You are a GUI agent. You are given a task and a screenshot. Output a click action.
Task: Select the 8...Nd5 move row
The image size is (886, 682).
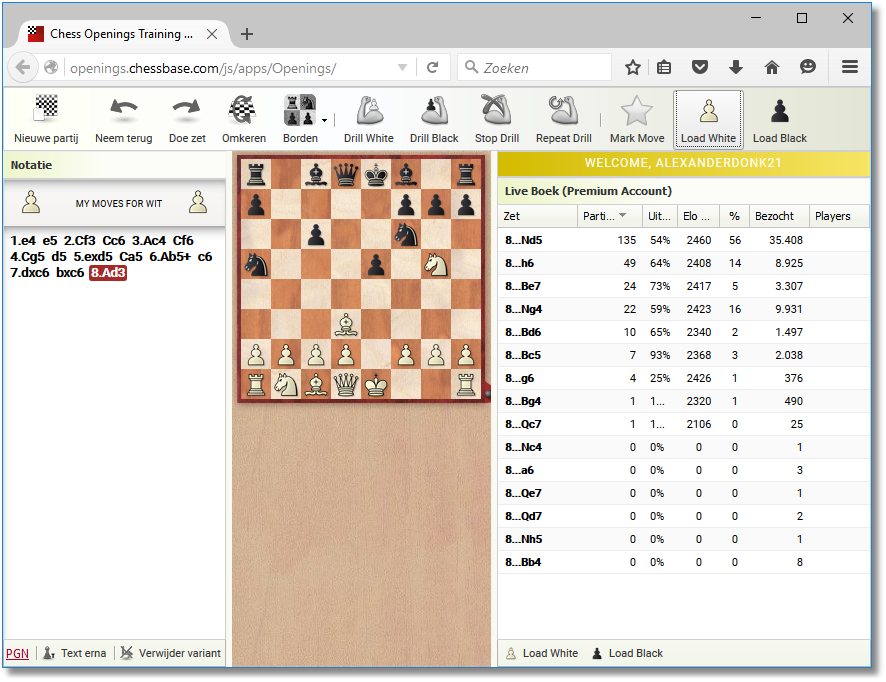[523, 240]
